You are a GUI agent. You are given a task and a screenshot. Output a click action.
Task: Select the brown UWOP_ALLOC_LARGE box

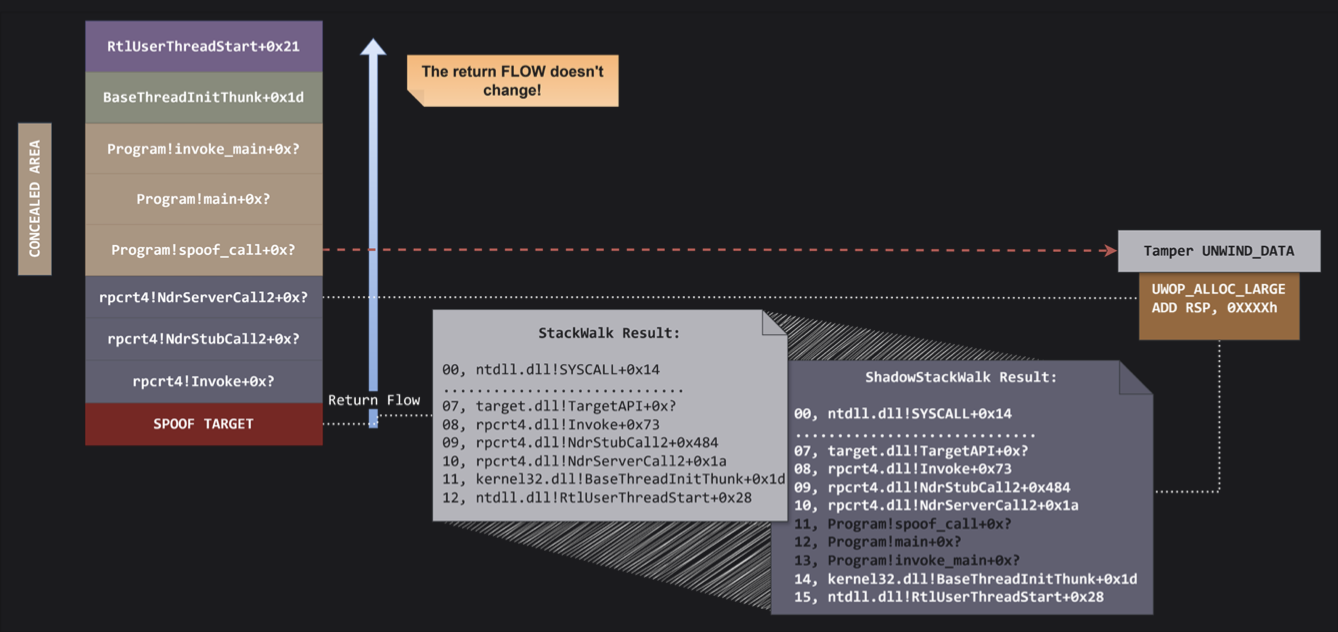[1218, 298]
